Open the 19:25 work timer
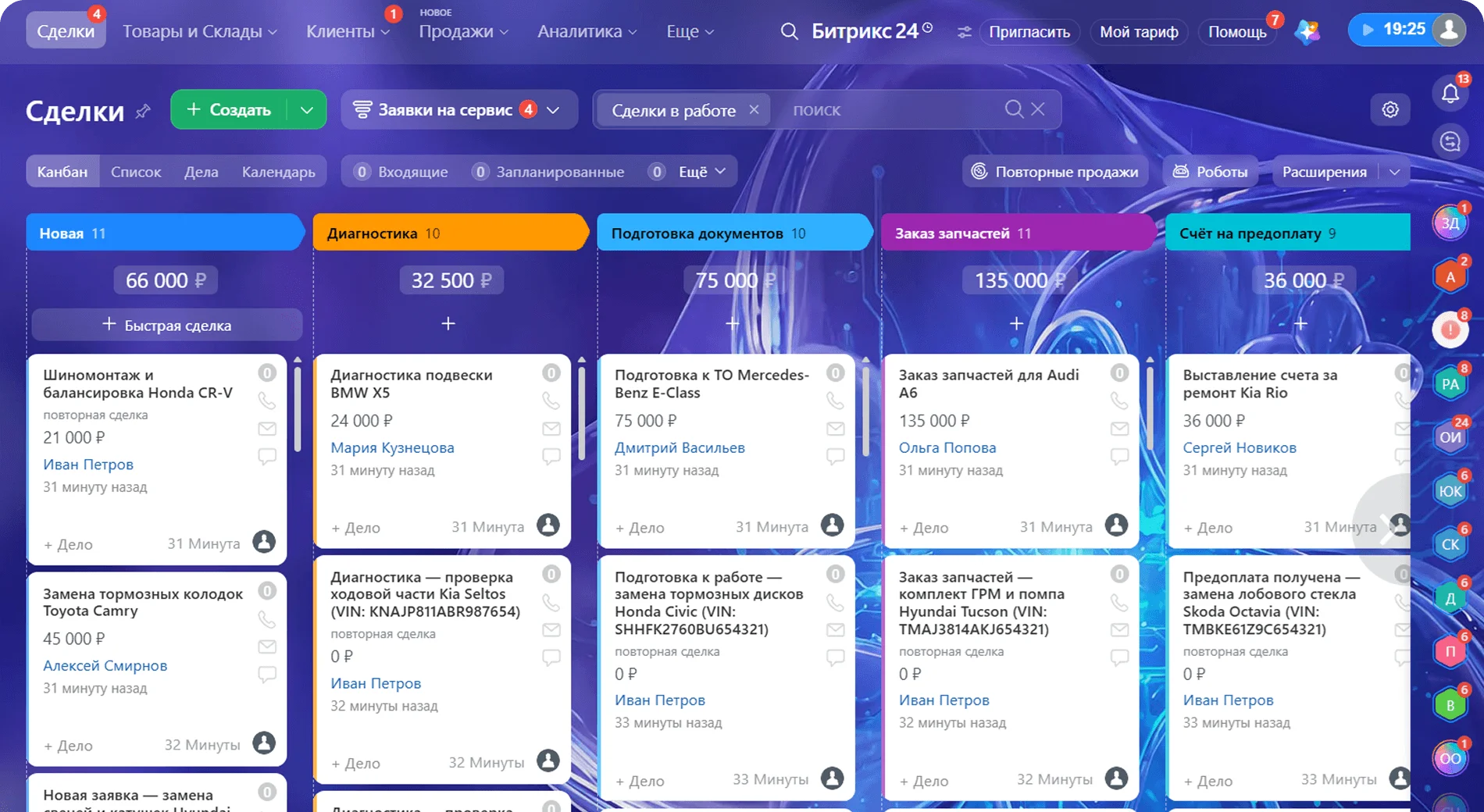1484x812 pixels. [1394, 30]
